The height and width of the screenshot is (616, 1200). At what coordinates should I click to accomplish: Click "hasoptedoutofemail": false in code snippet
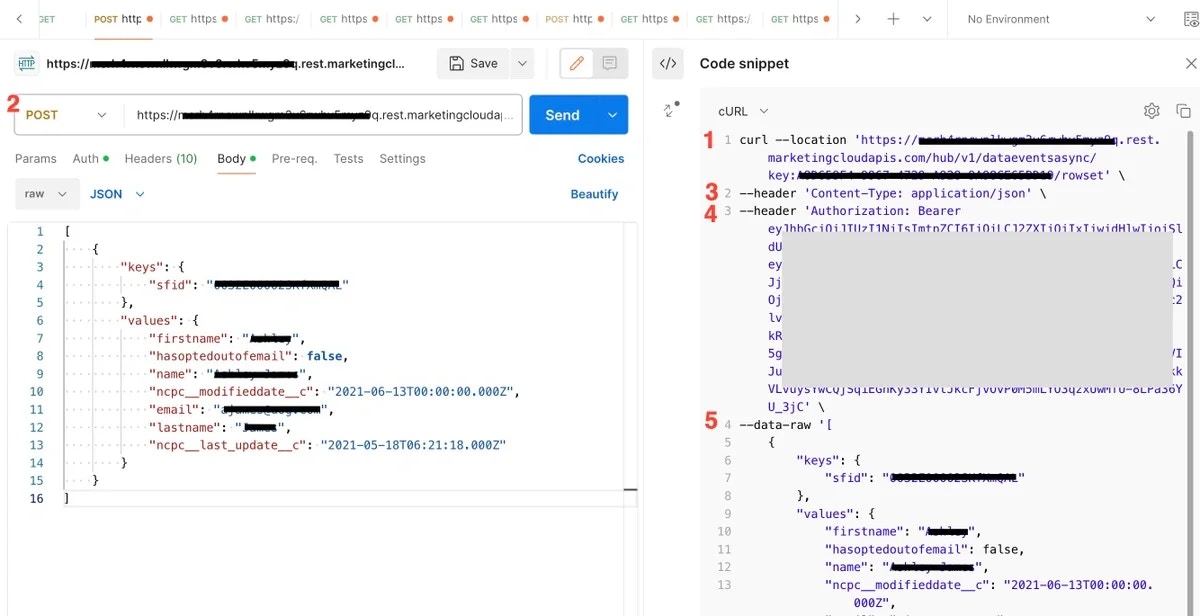click(924, 549)
